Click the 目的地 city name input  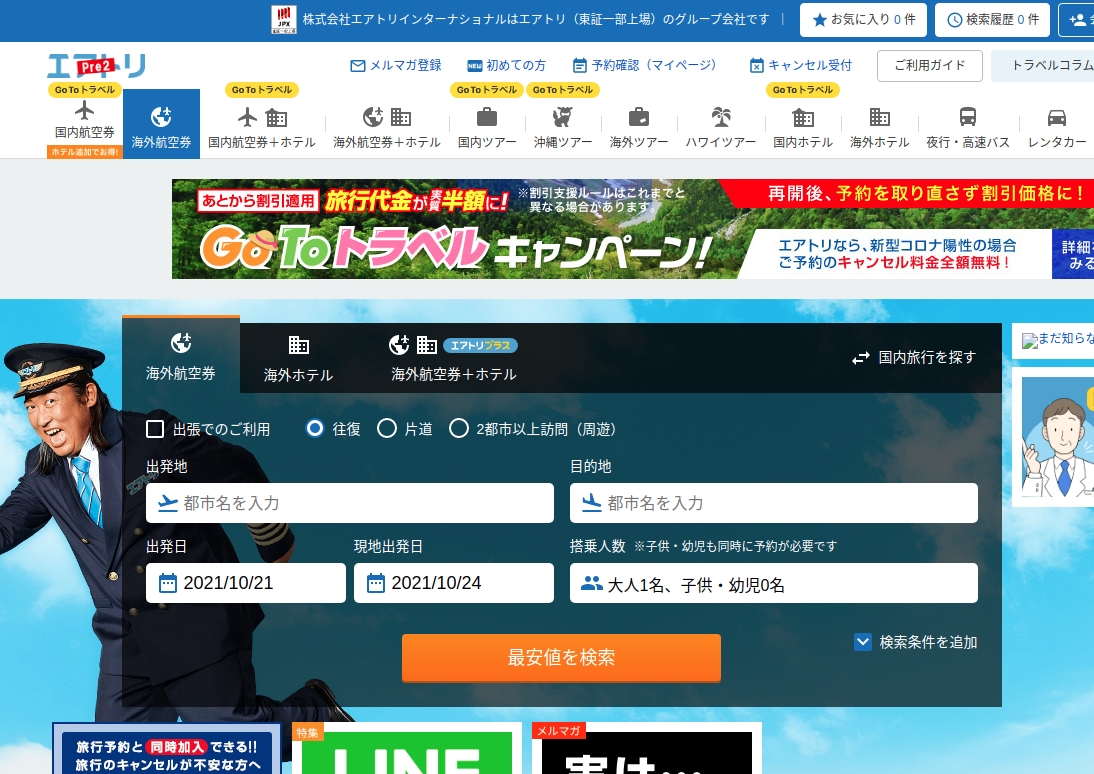[774, 503]
